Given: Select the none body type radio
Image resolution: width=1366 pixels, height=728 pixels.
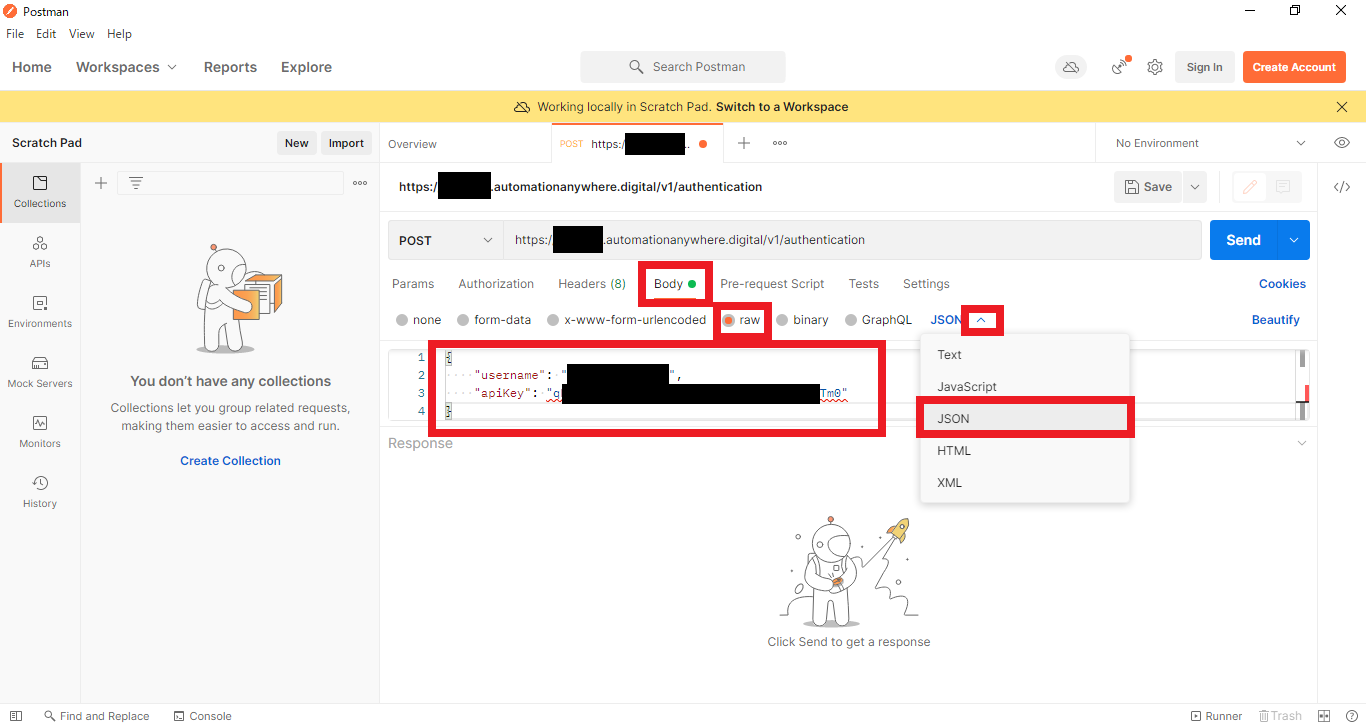Looking at the screenshot, I should pos(402,320).
